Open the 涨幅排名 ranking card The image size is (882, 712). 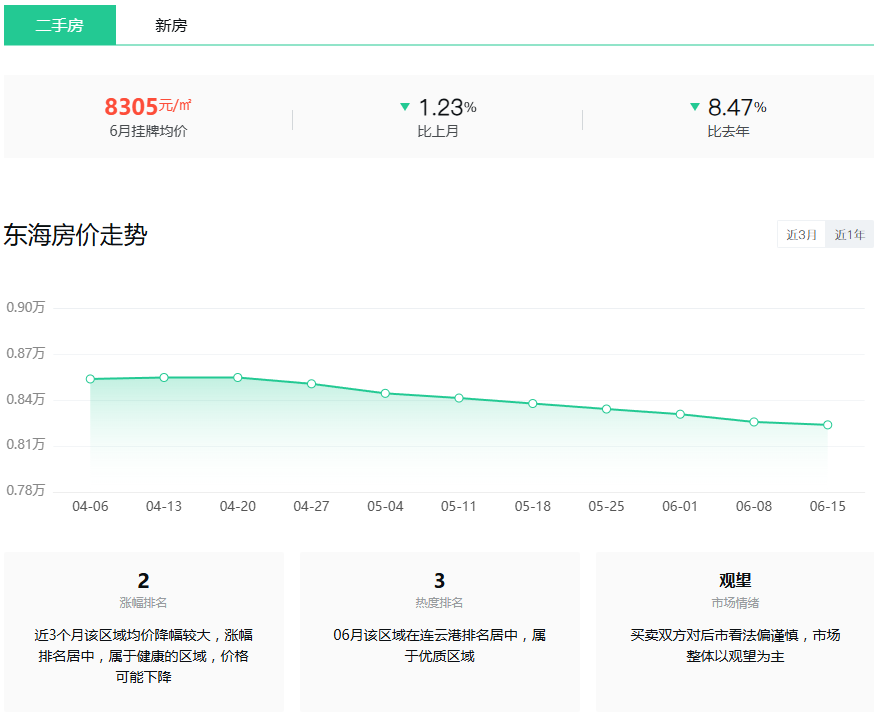(x=143, y=632)
